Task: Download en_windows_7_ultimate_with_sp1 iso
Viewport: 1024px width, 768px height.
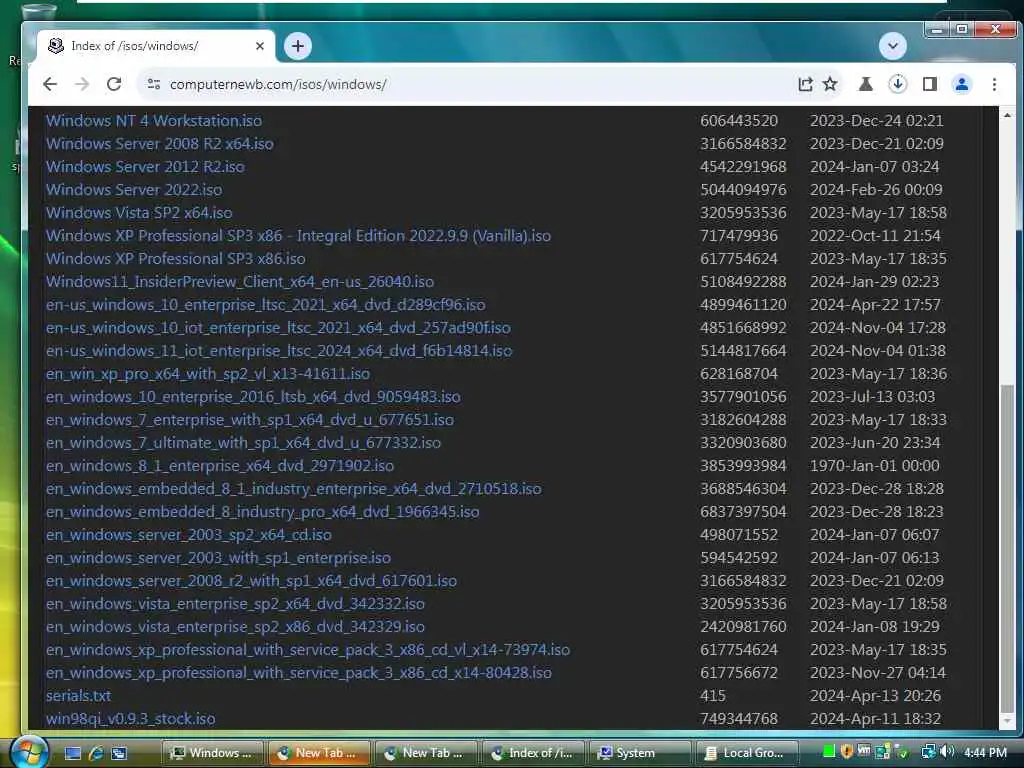Action: [x=243, y=443]
